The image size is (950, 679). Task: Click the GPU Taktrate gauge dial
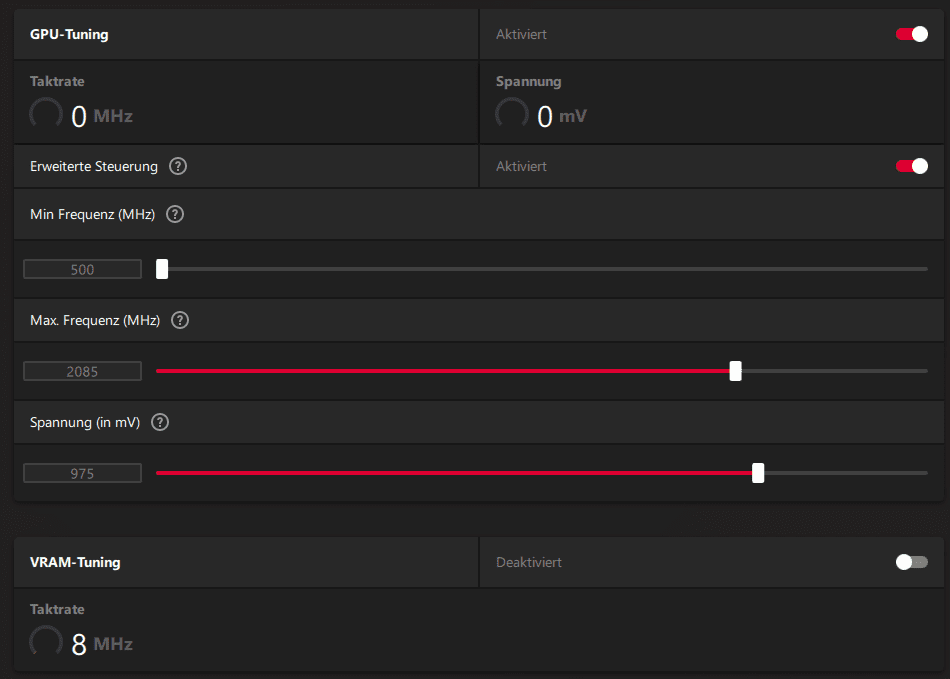46,114
